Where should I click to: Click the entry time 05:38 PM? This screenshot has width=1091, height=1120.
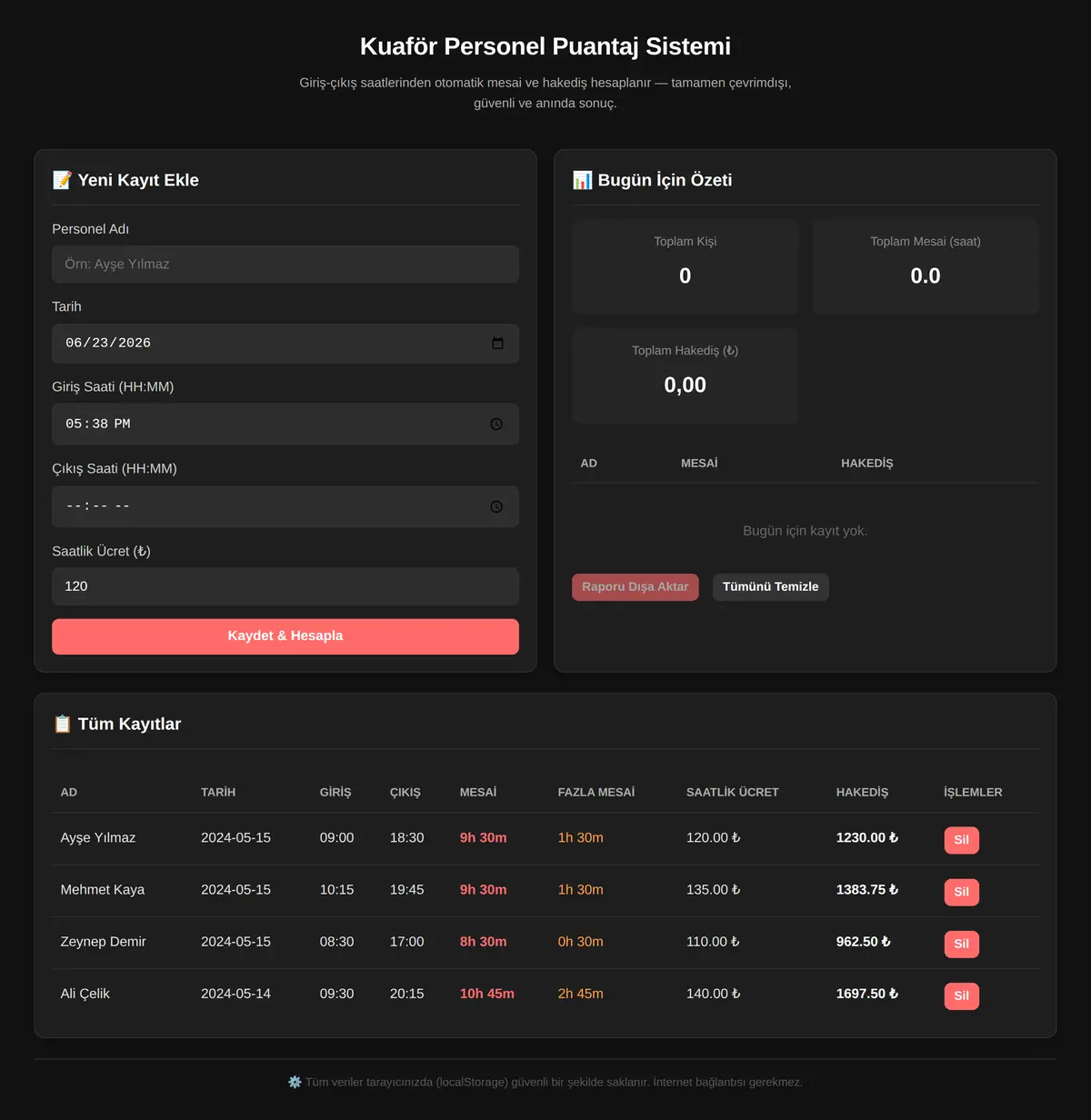tap(98, 424)
